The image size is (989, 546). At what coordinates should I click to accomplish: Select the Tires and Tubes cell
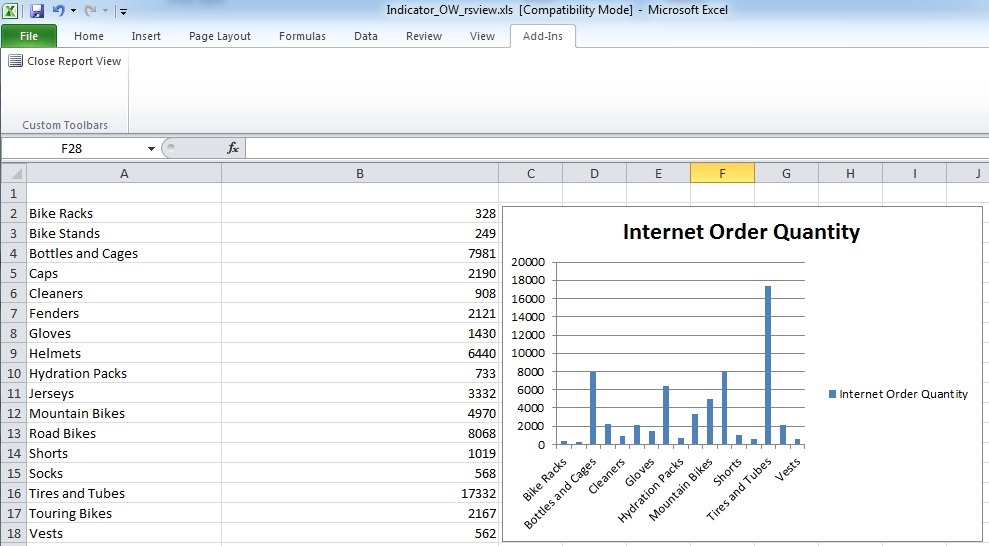pos(124,493)
